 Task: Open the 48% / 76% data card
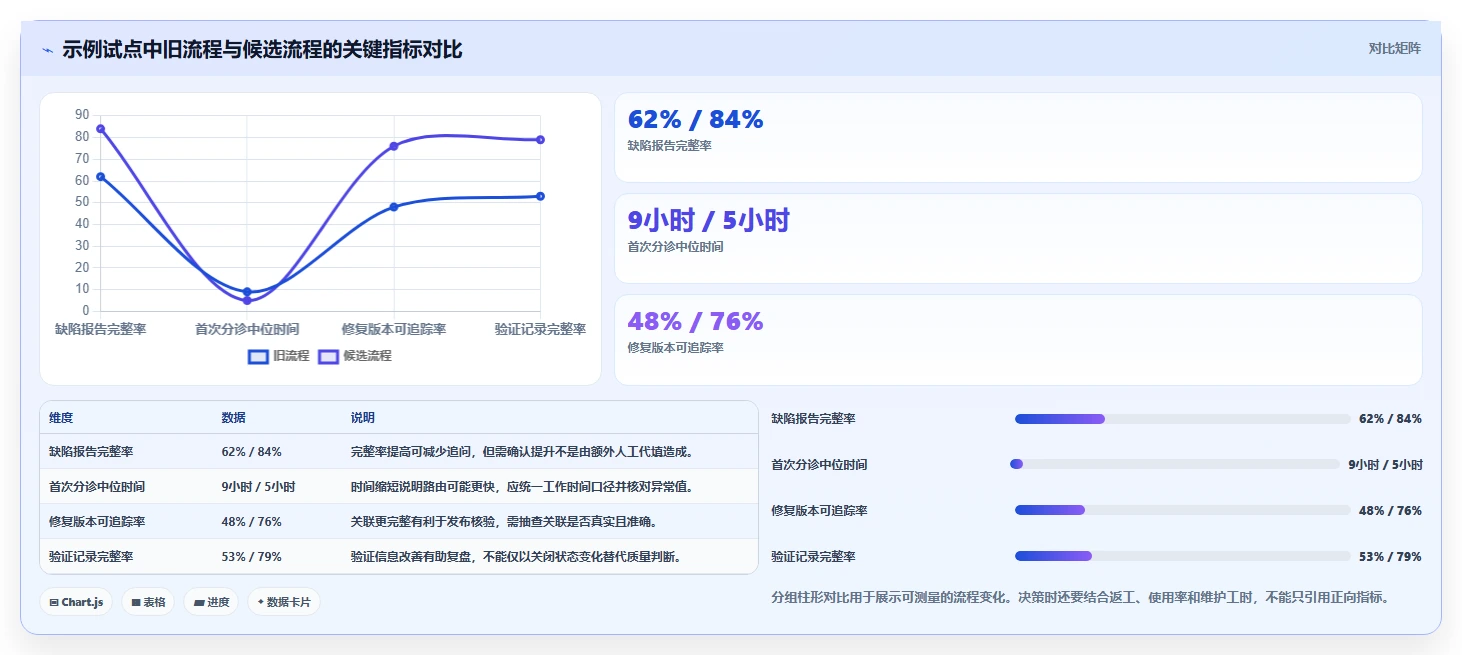coord(1018,340)
